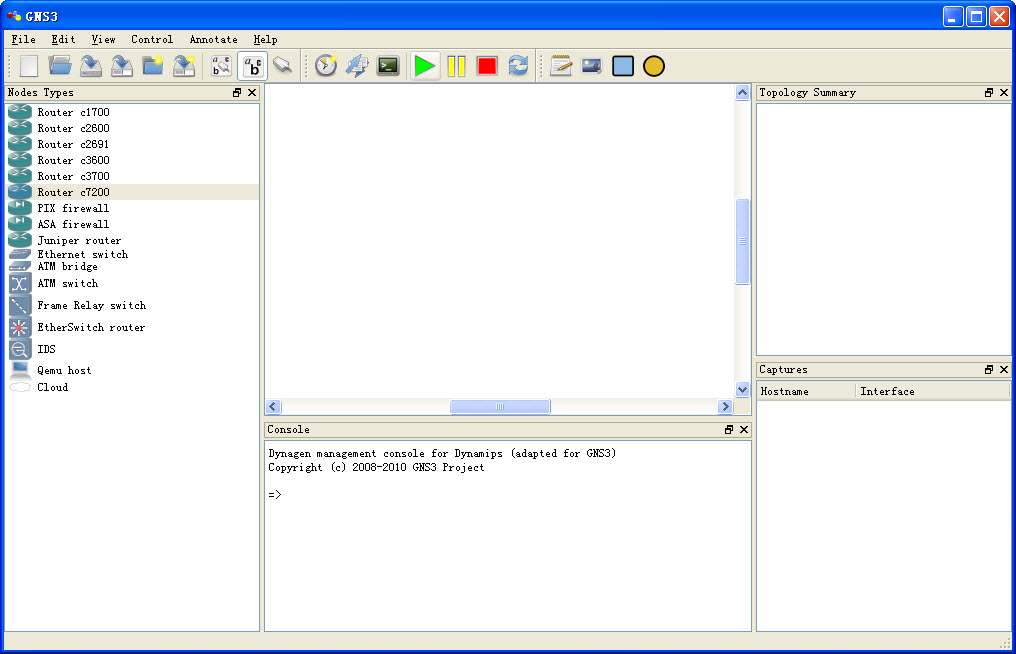1016x654 pixels.
Task: Click the New blank project icon
Action: click(29, 66)
